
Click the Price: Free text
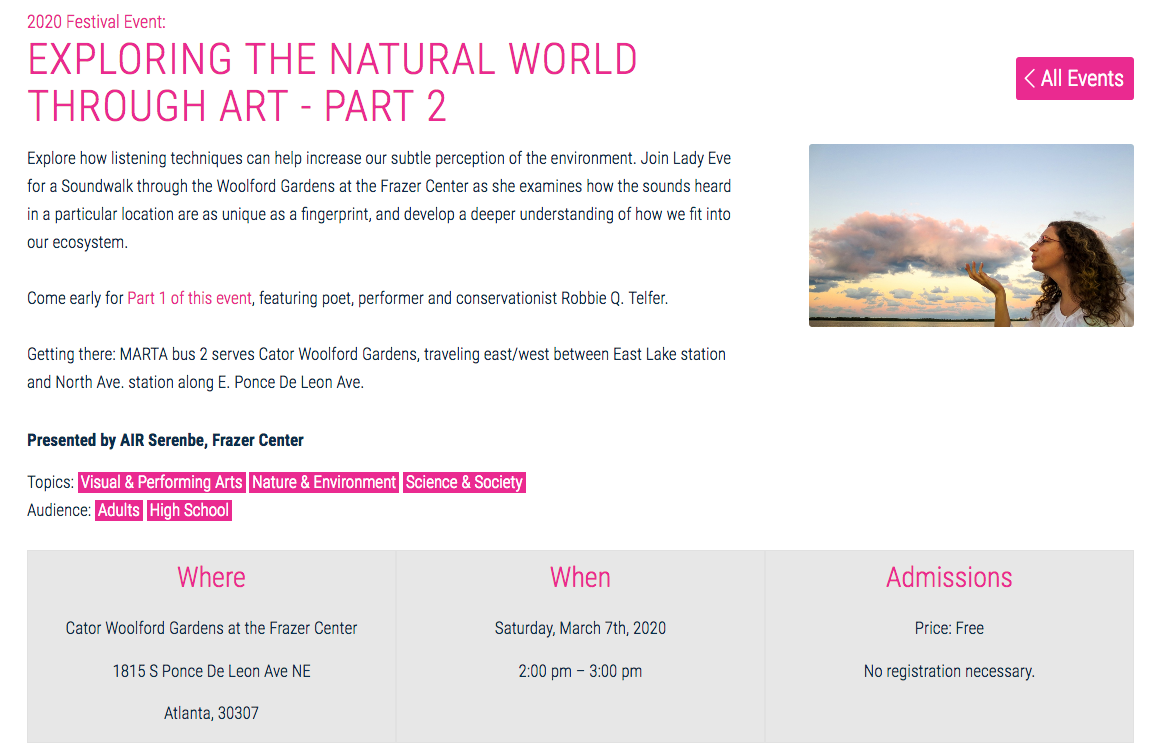point(949,628)
